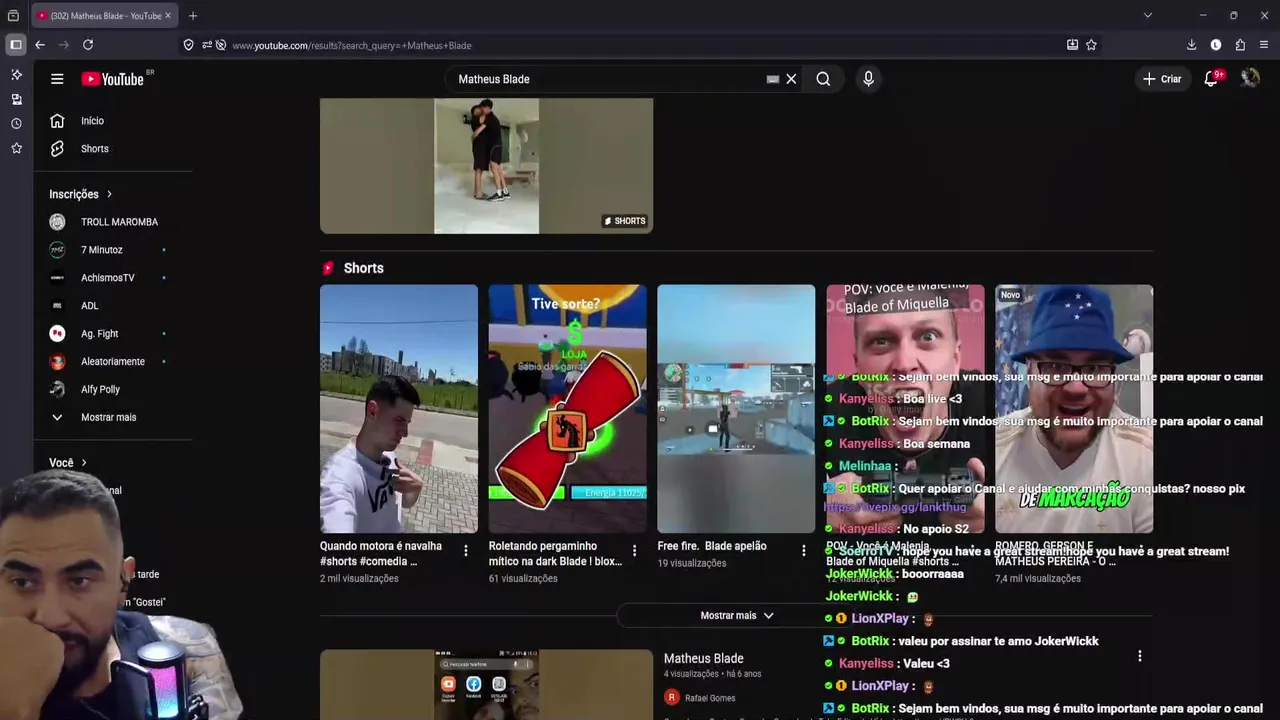
Task: Open options for Roletando pergaminho short
Action: (x=634, y=550)
